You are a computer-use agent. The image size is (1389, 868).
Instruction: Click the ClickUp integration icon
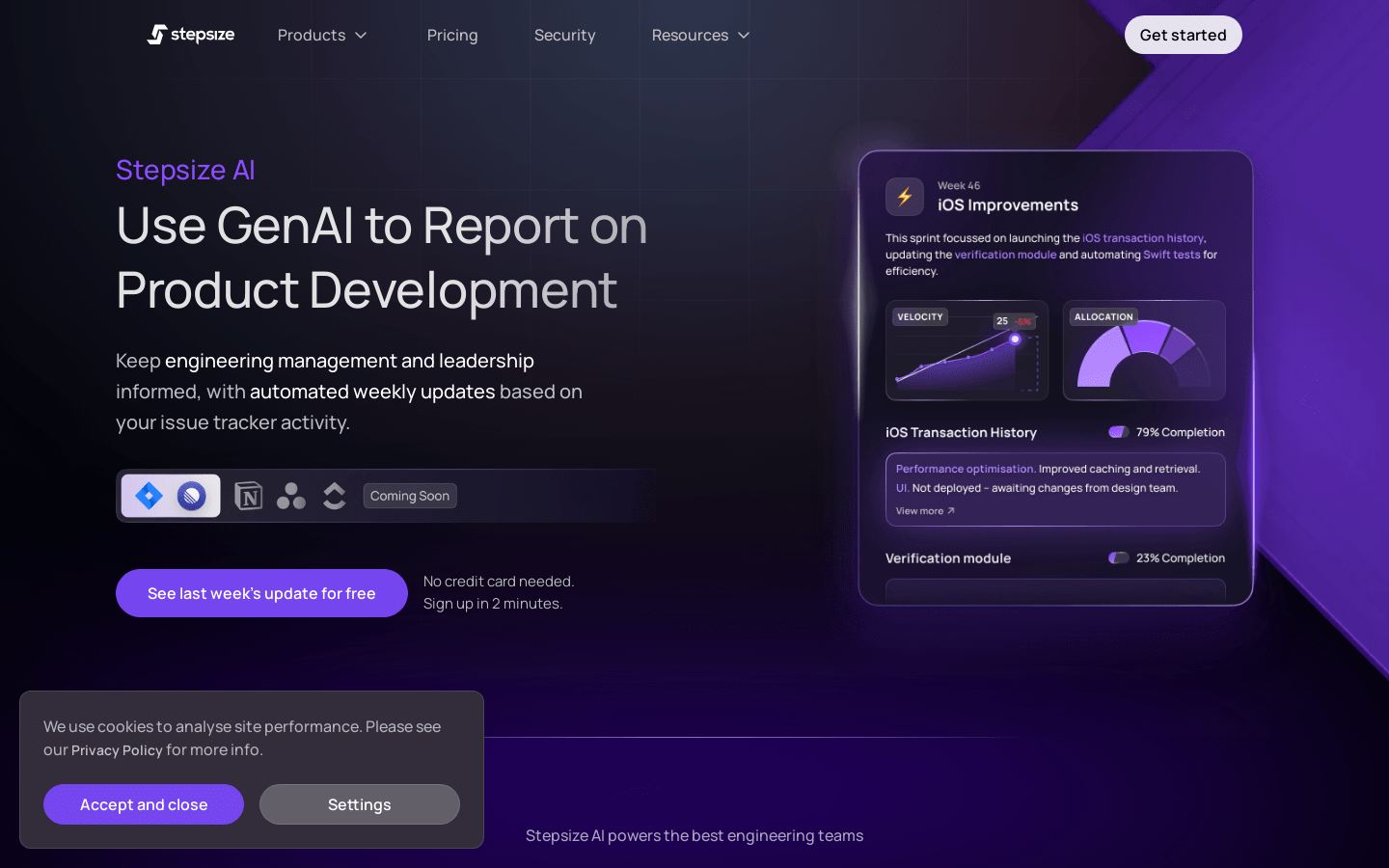click(334, 496)
